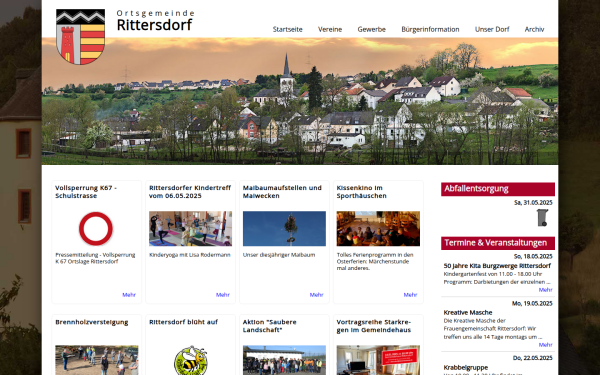Click the Termine & Veranstaltungen header
600x375 pixels.
tap(498, 243)
